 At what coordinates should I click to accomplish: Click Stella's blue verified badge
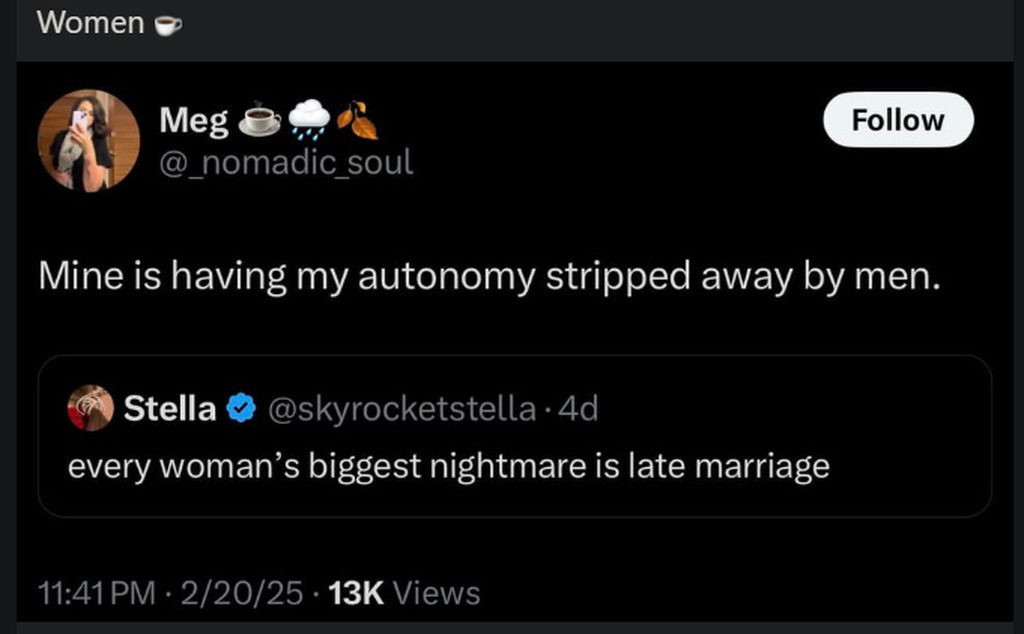coord(240,408)
